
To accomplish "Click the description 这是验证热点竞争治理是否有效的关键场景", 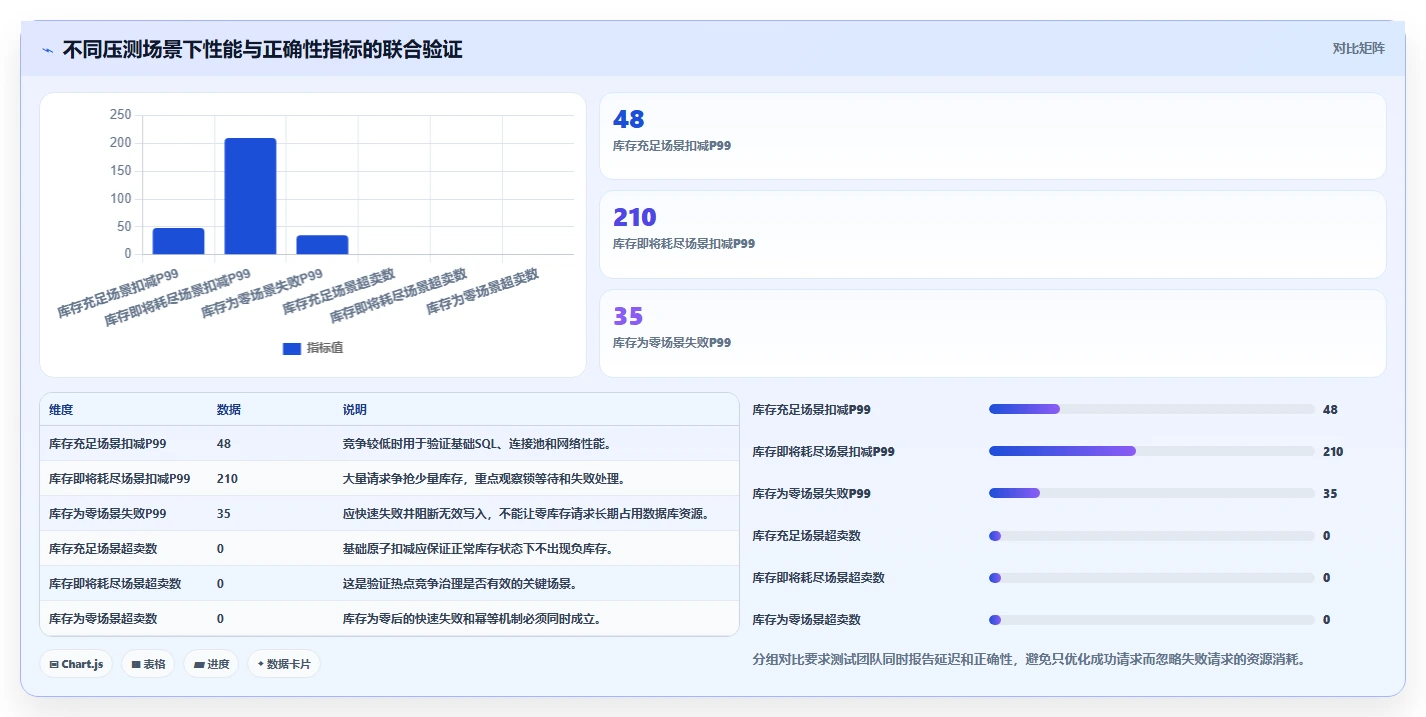I will (459, 583).
